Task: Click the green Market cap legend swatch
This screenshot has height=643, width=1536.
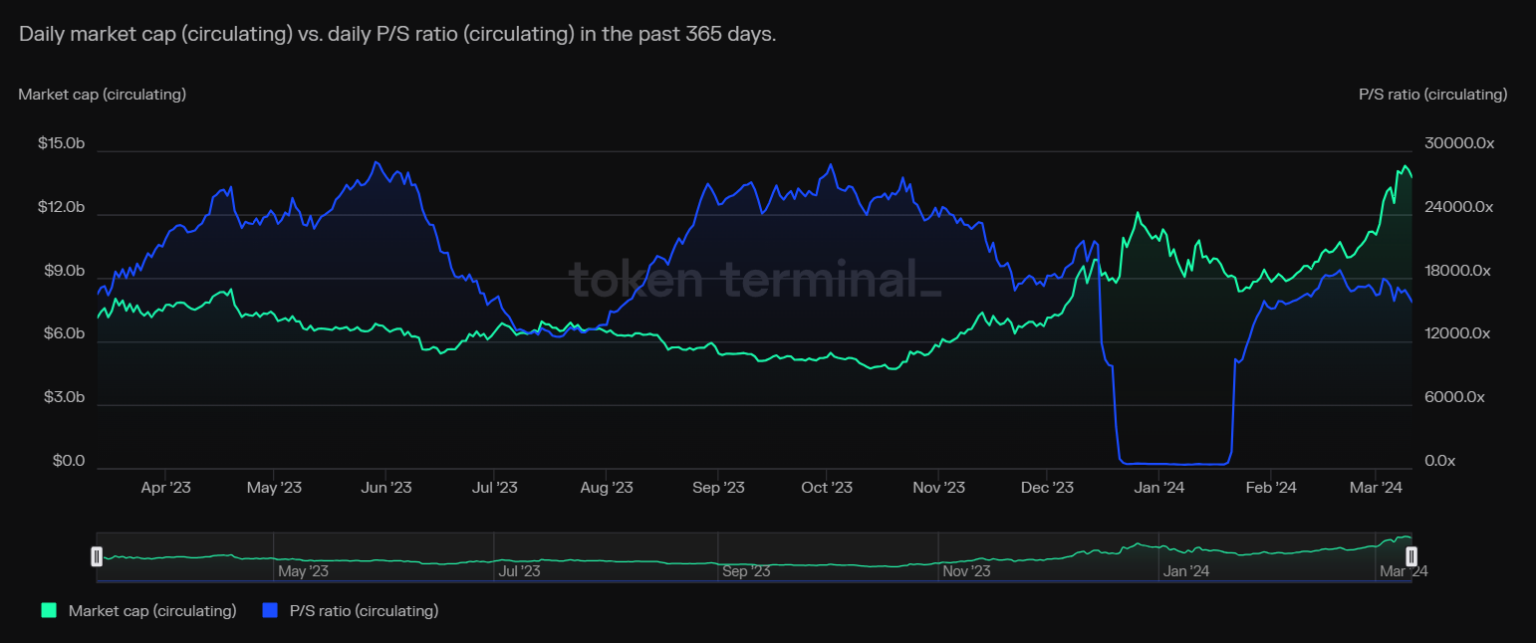Action: (48, 610)
